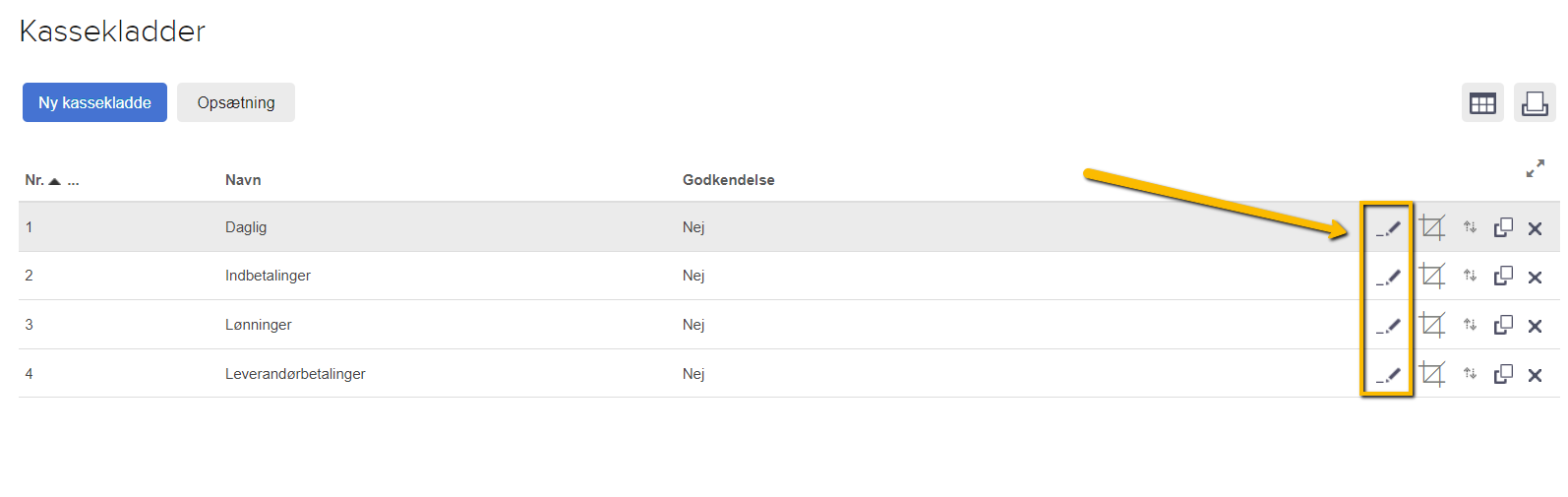Screen dimensions: 1568x497
Task: Open the Lønninger journal row
Action: click(x=258, y=325)
